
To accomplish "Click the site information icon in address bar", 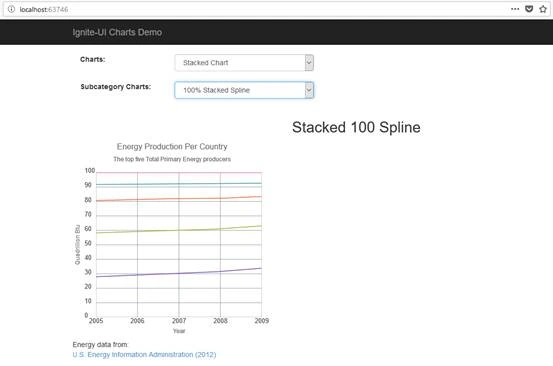I will [11, 9].
